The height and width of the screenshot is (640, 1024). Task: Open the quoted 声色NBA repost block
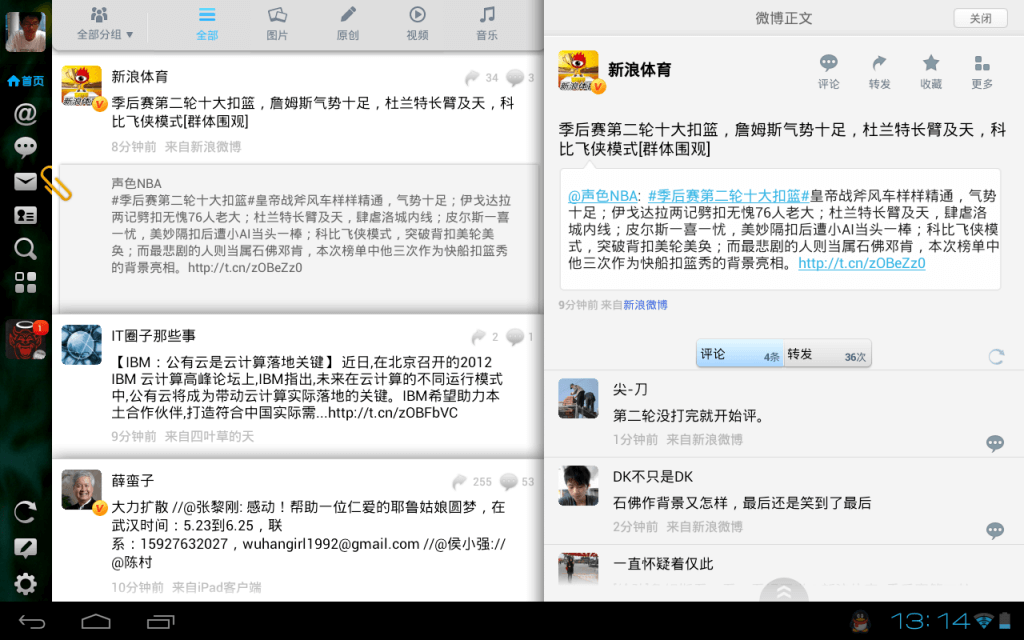click(x=298, y=238)
